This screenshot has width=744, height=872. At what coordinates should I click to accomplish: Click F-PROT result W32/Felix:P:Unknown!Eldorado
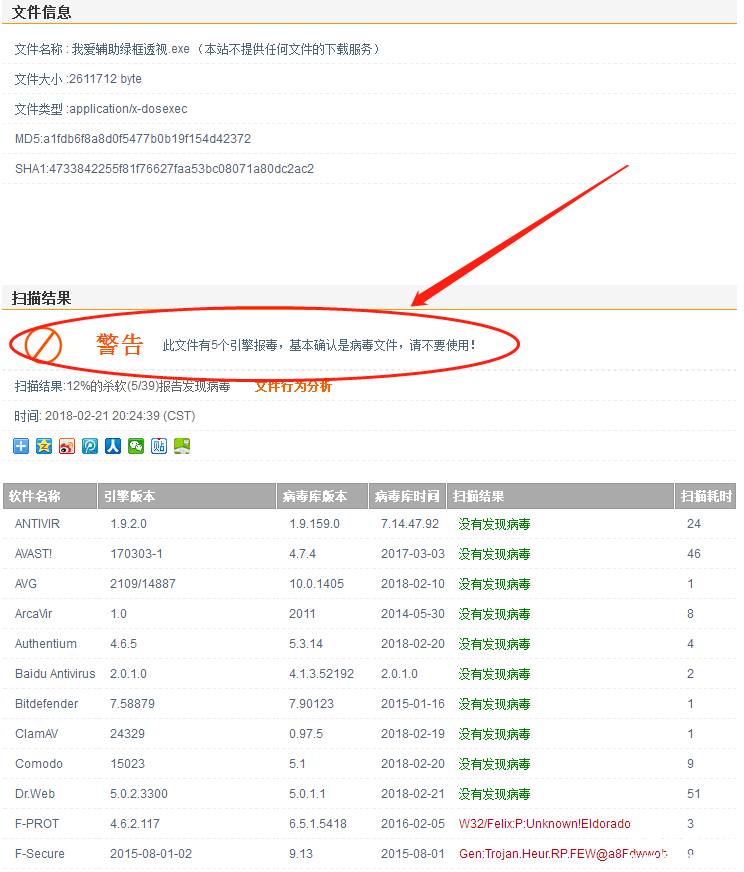click(x=544, y=824)
